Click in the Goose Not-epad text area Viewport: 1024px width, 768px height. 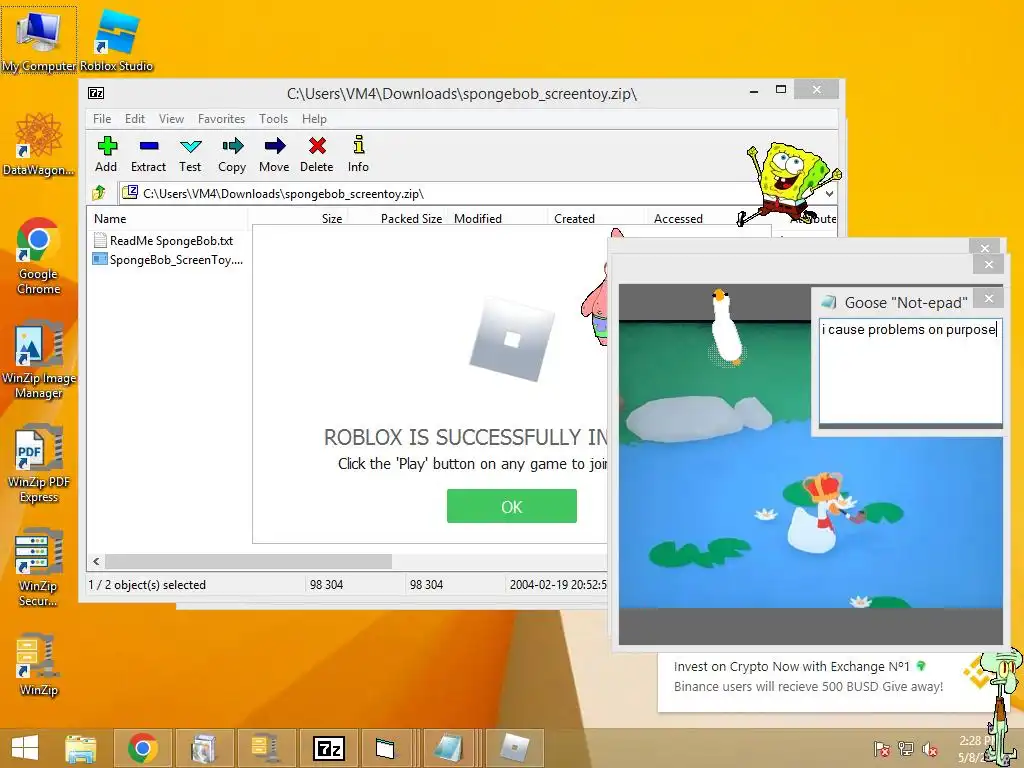910,371
